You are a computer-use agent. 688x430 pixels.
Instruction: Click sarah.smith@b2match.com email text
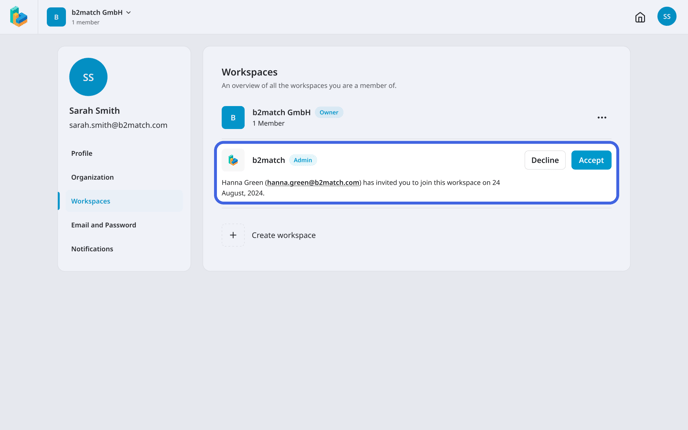coord(118,125)
